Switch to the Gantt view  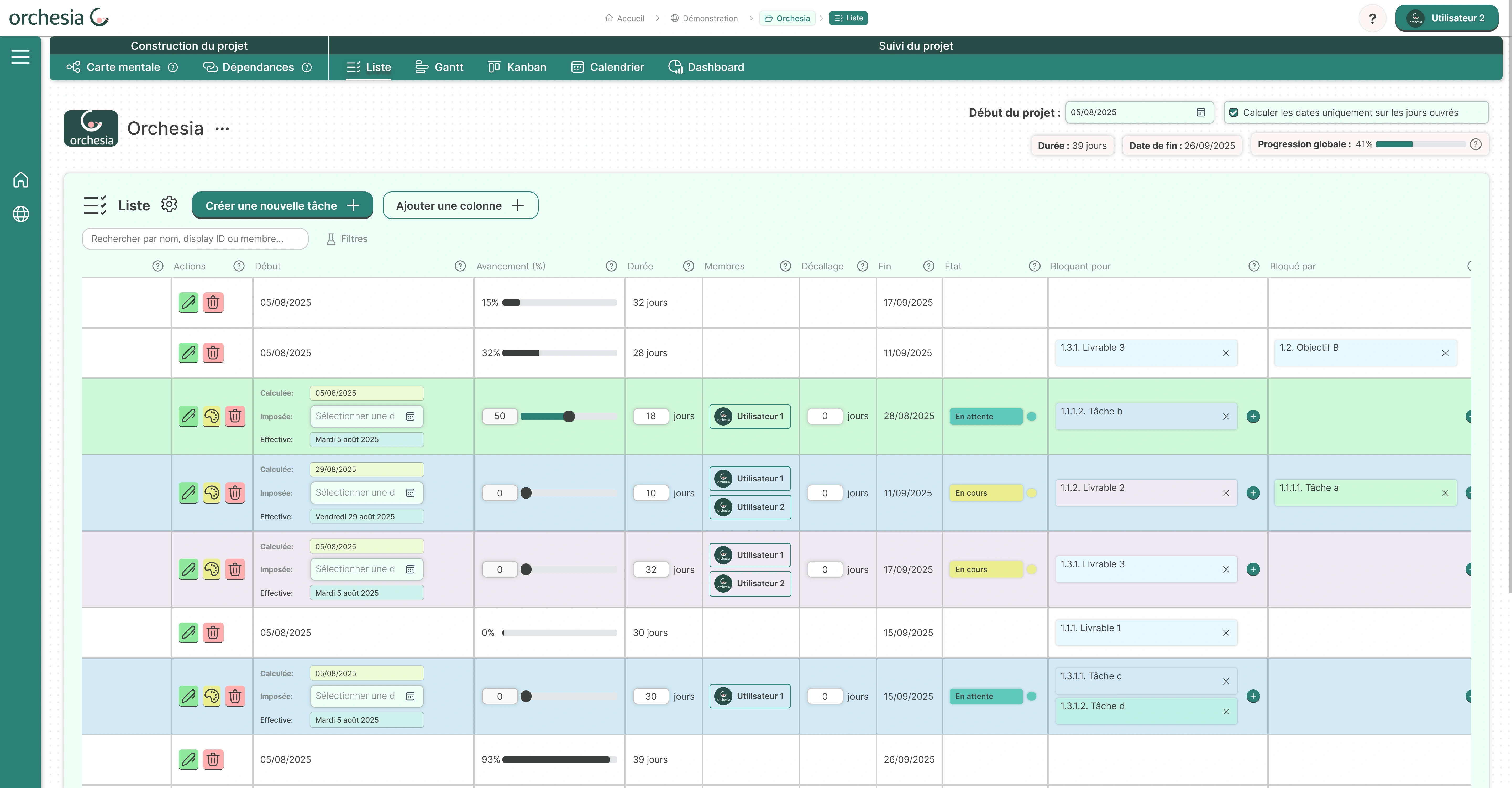(439, 67)
